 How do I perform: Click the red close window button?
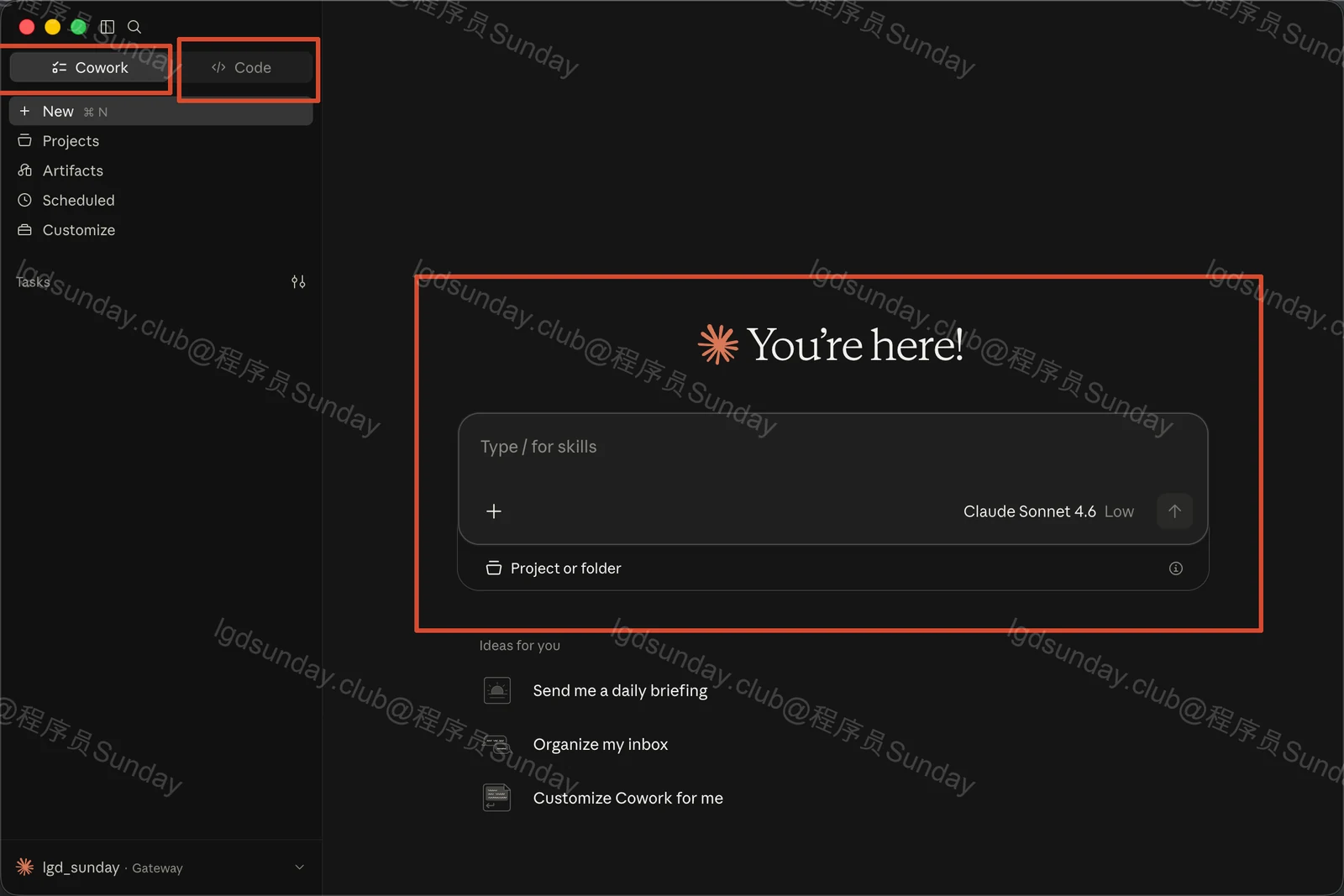tap(27, 27)
